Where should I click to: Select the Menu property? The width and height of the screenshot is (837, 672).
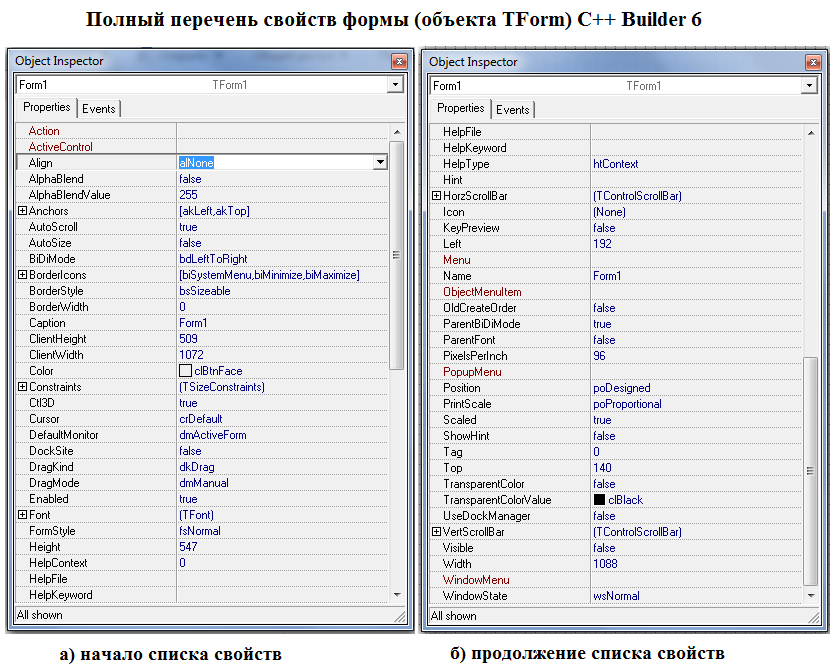coord(456,260)
